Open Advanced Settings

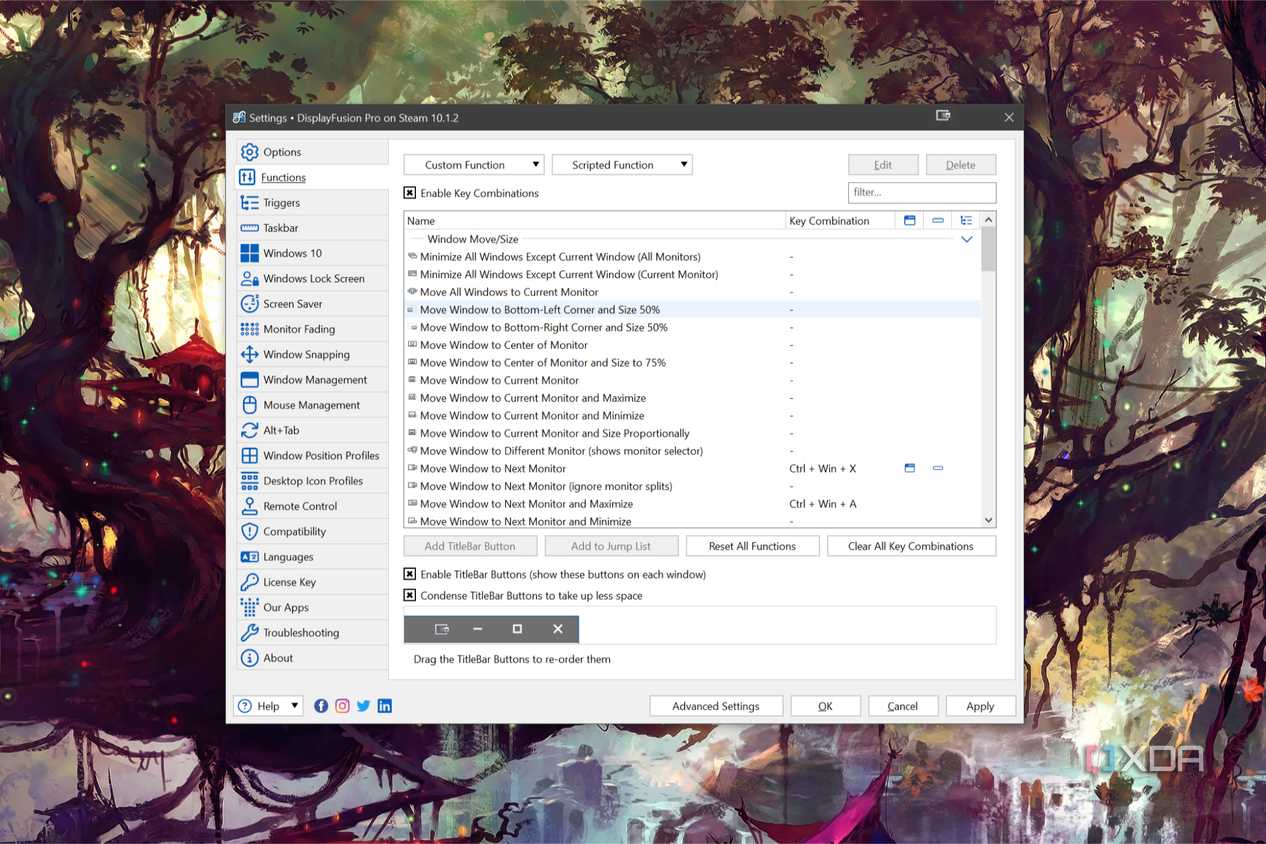[716, 706]
